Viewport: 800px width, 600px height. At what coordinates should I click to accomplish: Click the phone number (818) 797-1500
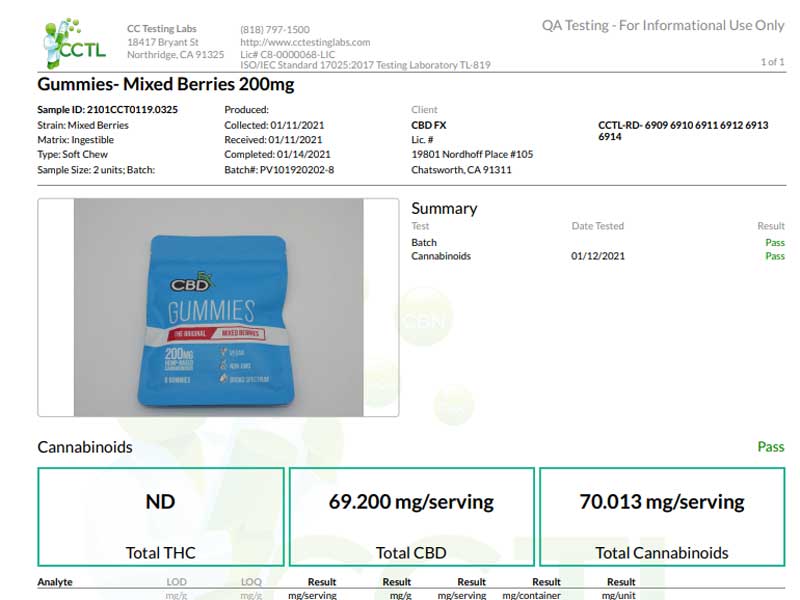pyautogui.click(x=276, y=28)
